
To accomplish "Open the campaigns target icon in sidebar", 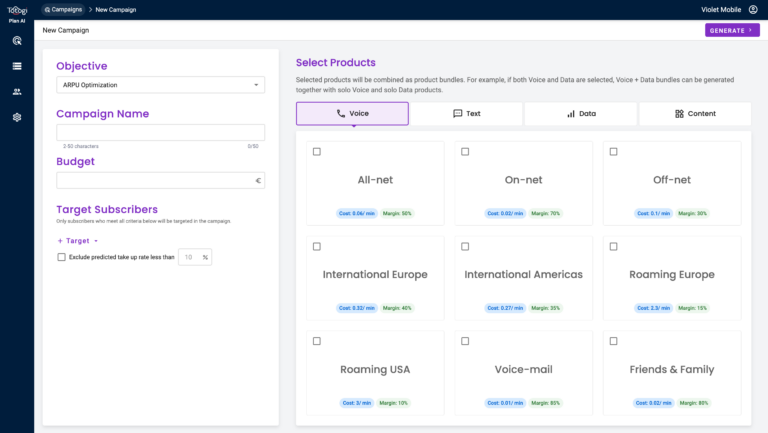I will [x=17, y=41].
